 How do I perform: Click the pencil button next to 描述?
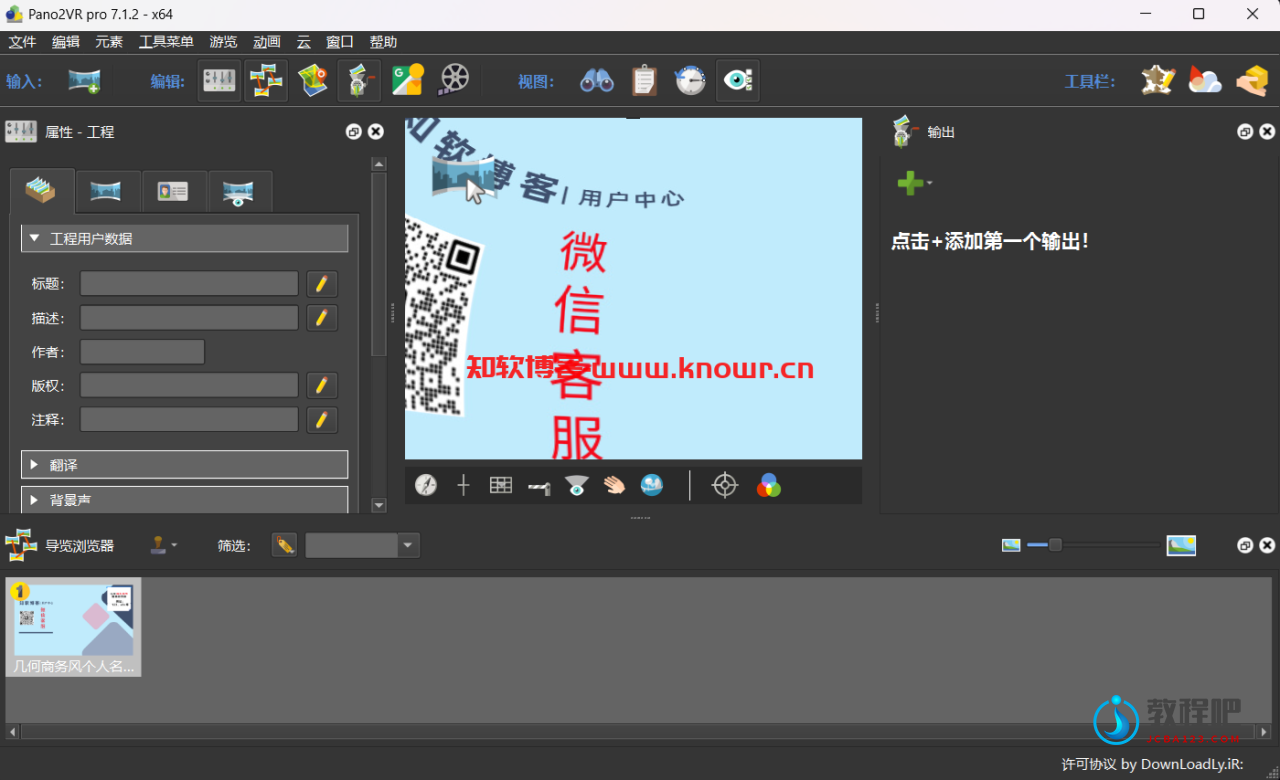322,318
